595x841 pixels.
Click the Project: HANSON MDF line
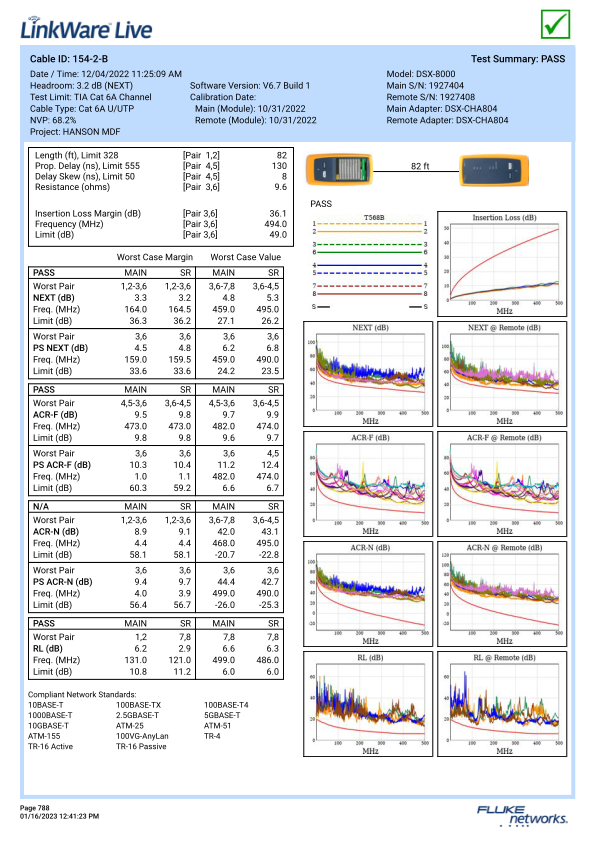[75, 132]
